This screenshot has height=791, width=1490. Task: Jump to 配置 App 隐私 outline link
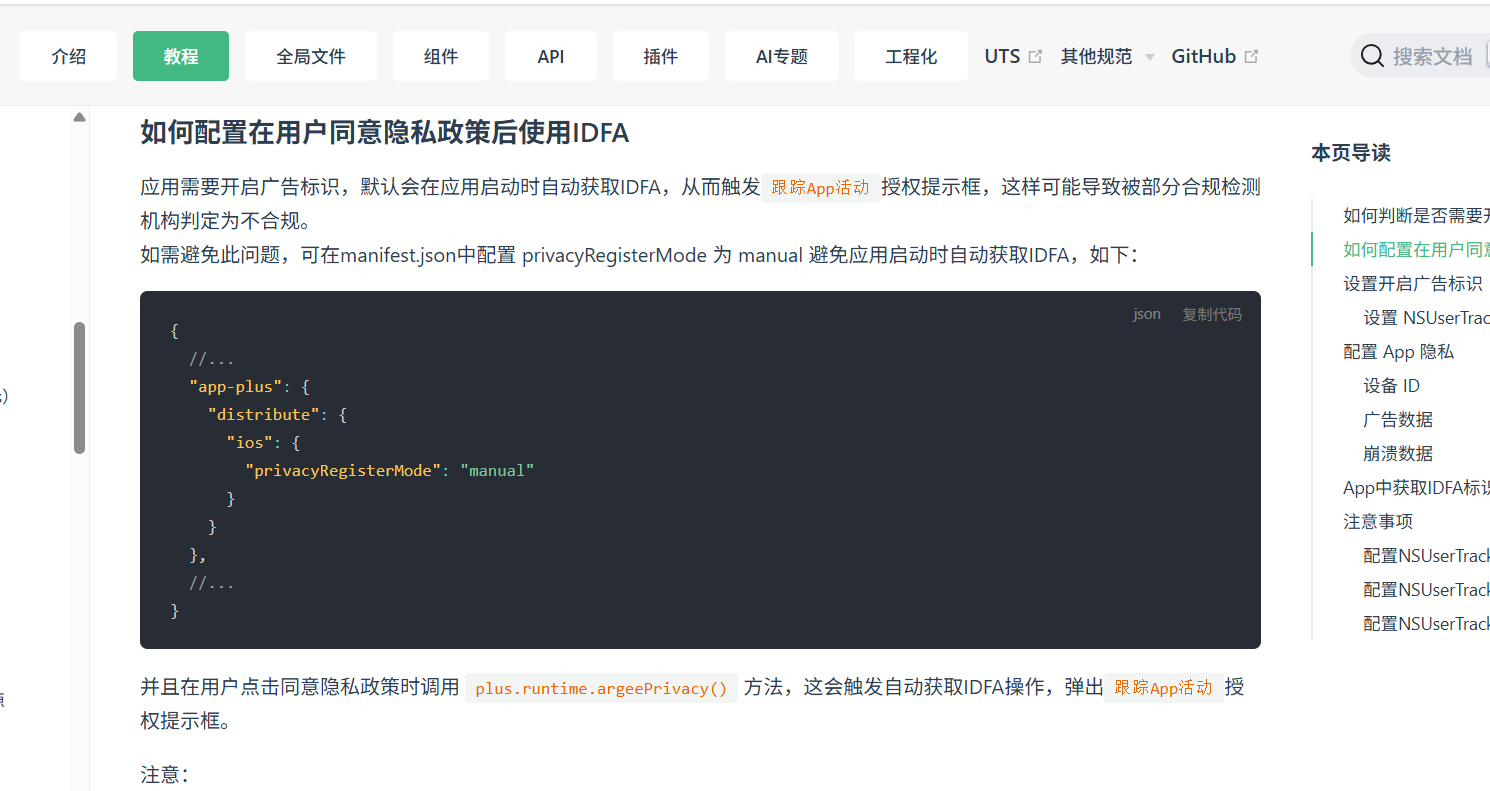click(1398, 352)
